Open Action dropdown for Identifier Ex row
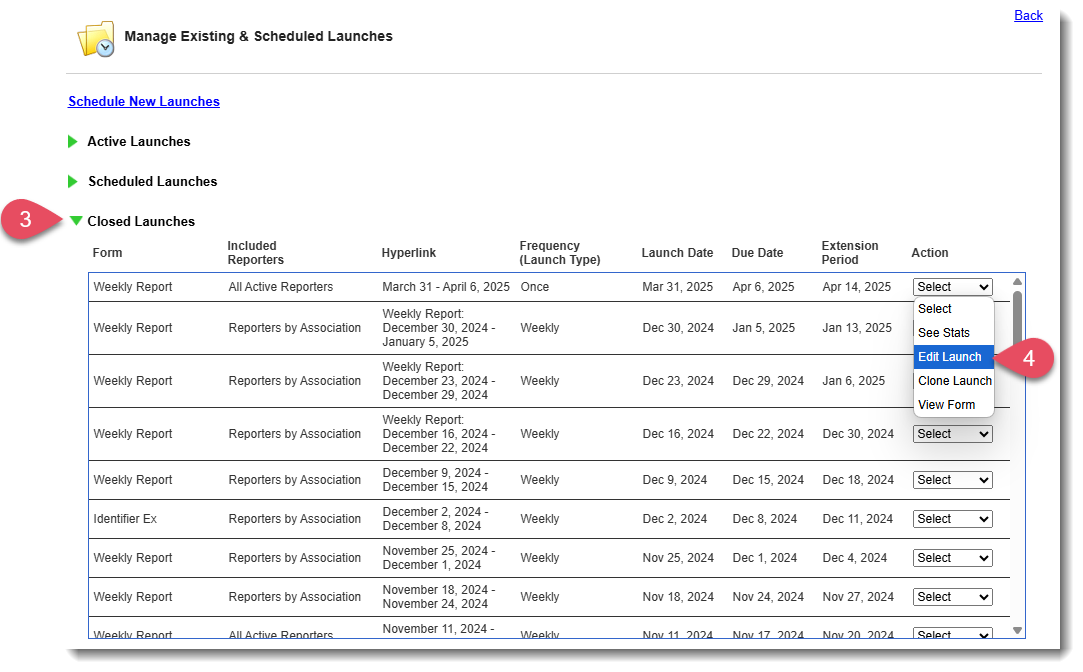Screen dimensions: 1083x672 [x=952, y=519]
